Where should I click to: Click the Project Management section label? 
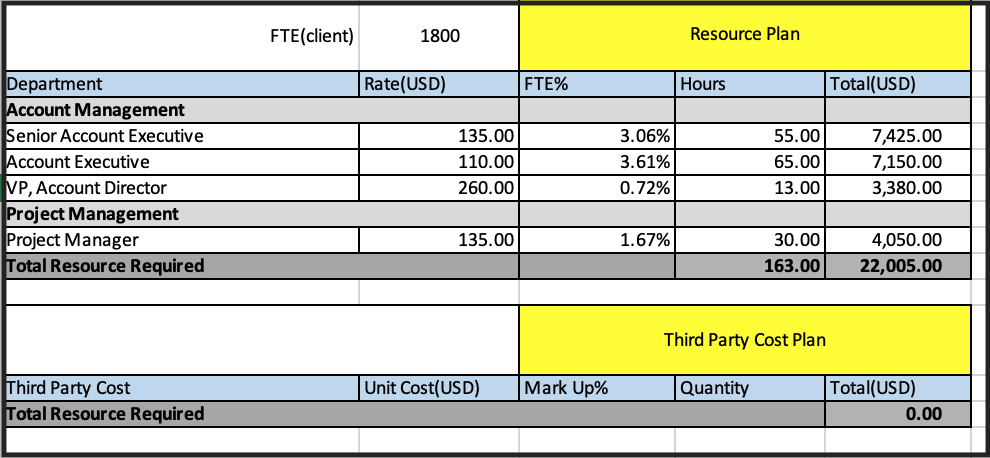tap(93, 214)
